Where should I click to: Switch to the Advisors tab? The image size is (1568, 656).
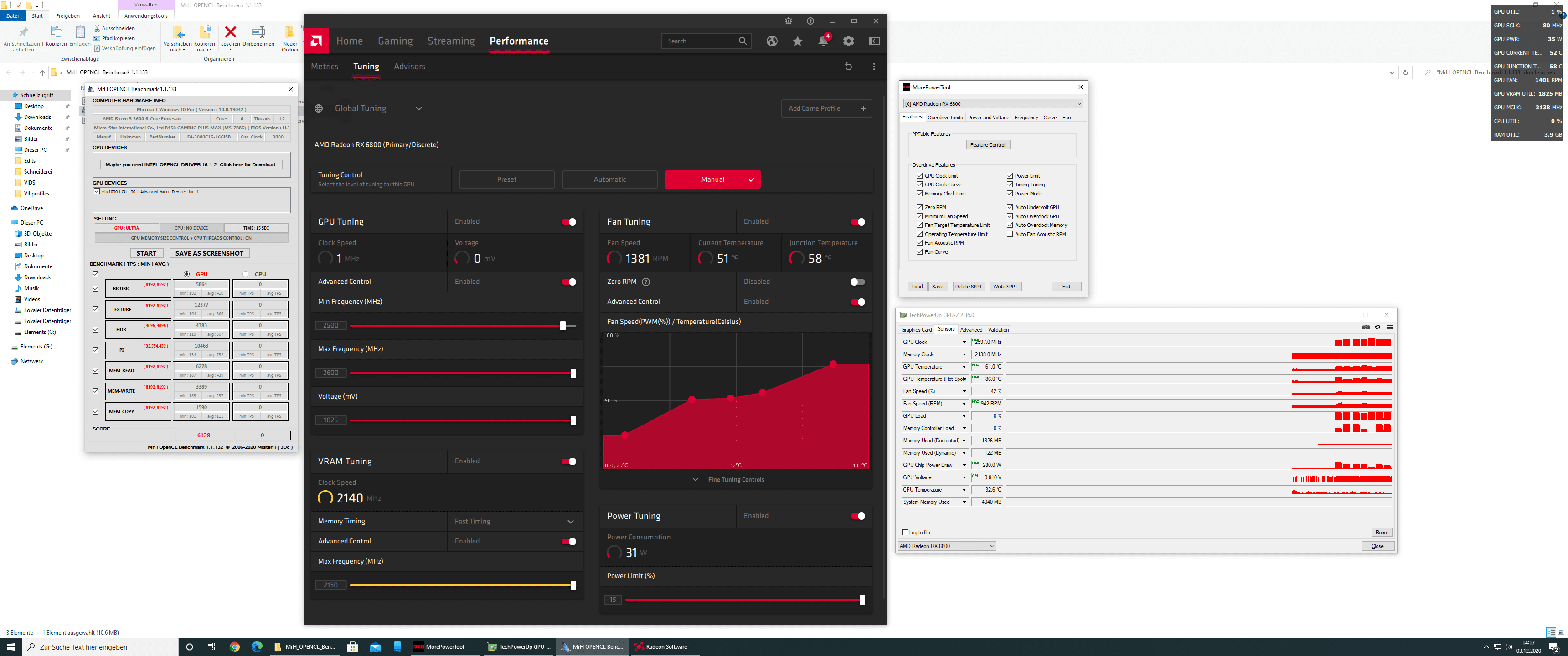tap(409, 67)
